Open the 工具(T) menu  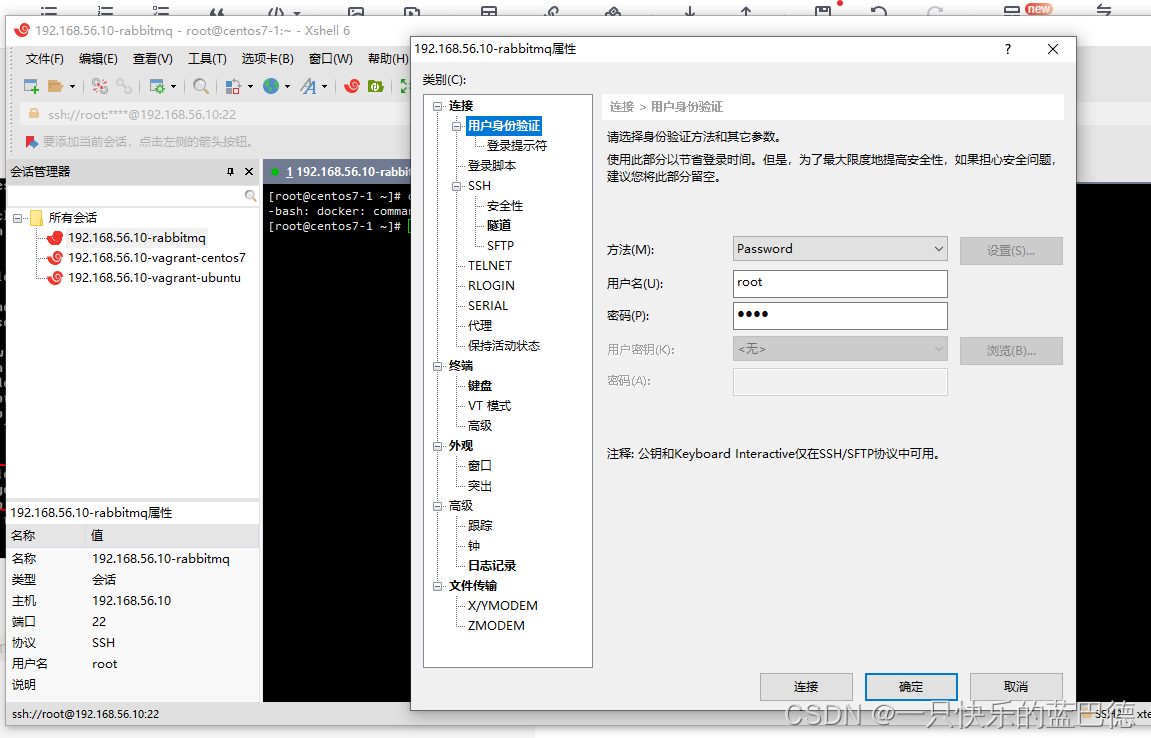207,58
